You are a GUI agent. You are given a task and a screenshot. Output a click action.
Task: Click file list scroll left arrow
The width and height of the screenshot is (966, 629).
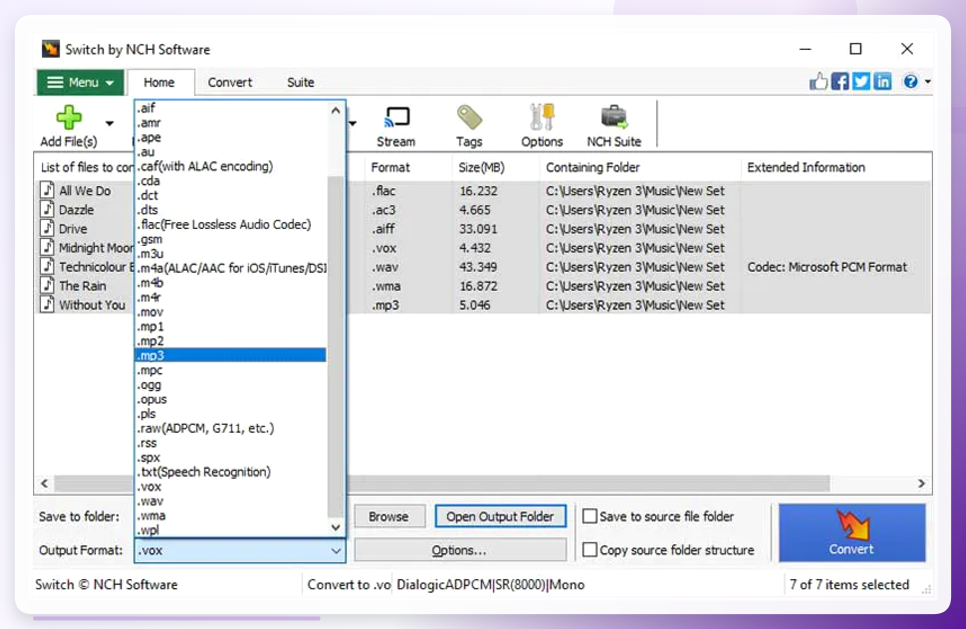(44, 484)
